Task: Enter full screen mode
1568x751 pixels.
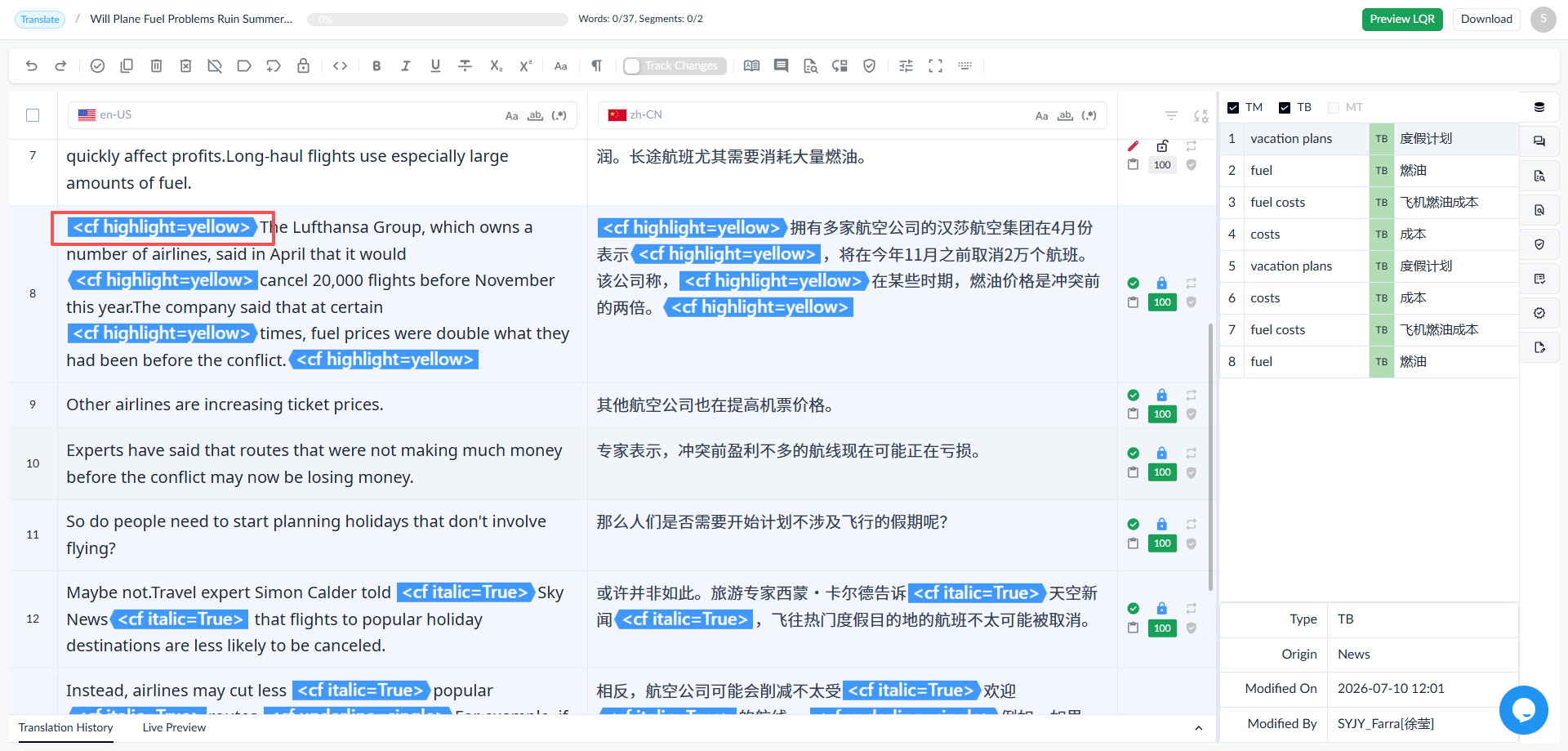Action: (x=935, y=66)
